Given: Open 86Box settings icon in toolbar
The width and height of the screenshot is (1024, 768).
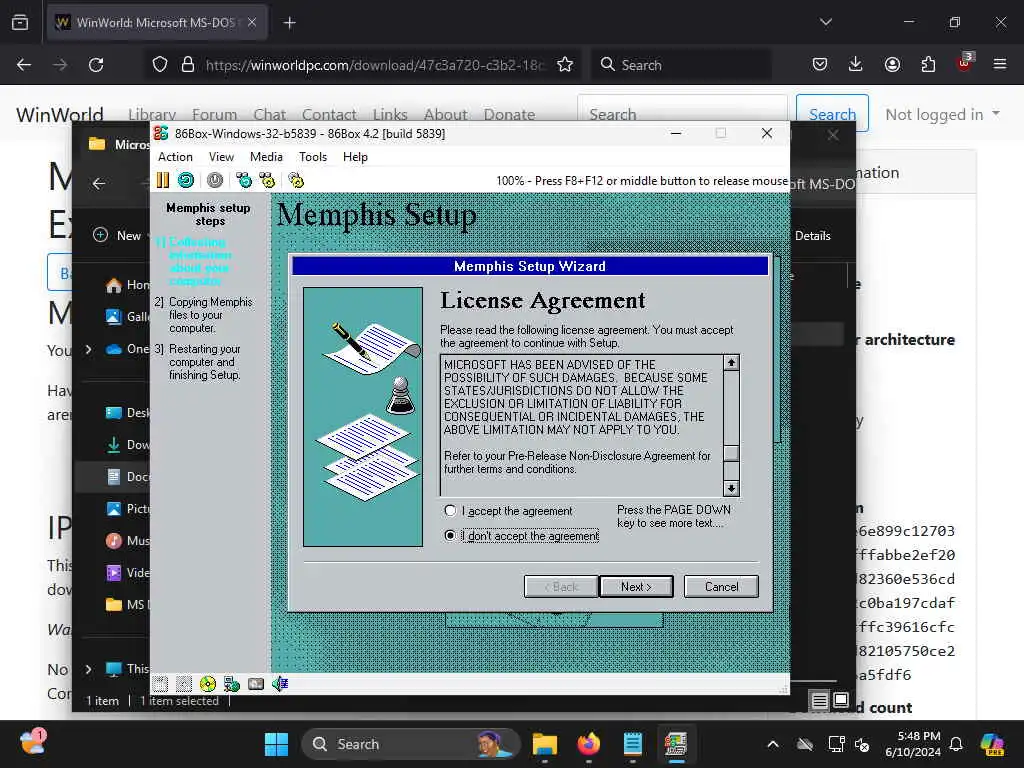Looking at the screenshot, I should pyautogui.click(x=296, y=180).
